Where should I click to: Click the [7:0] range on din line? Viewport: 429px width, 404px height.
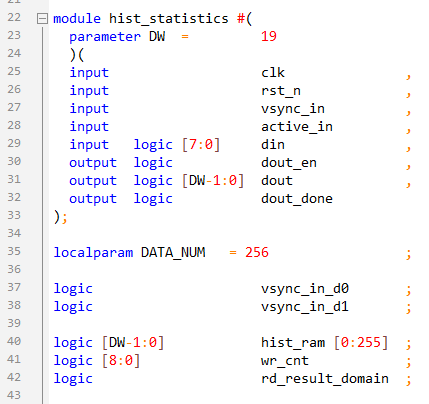point(201,145)
